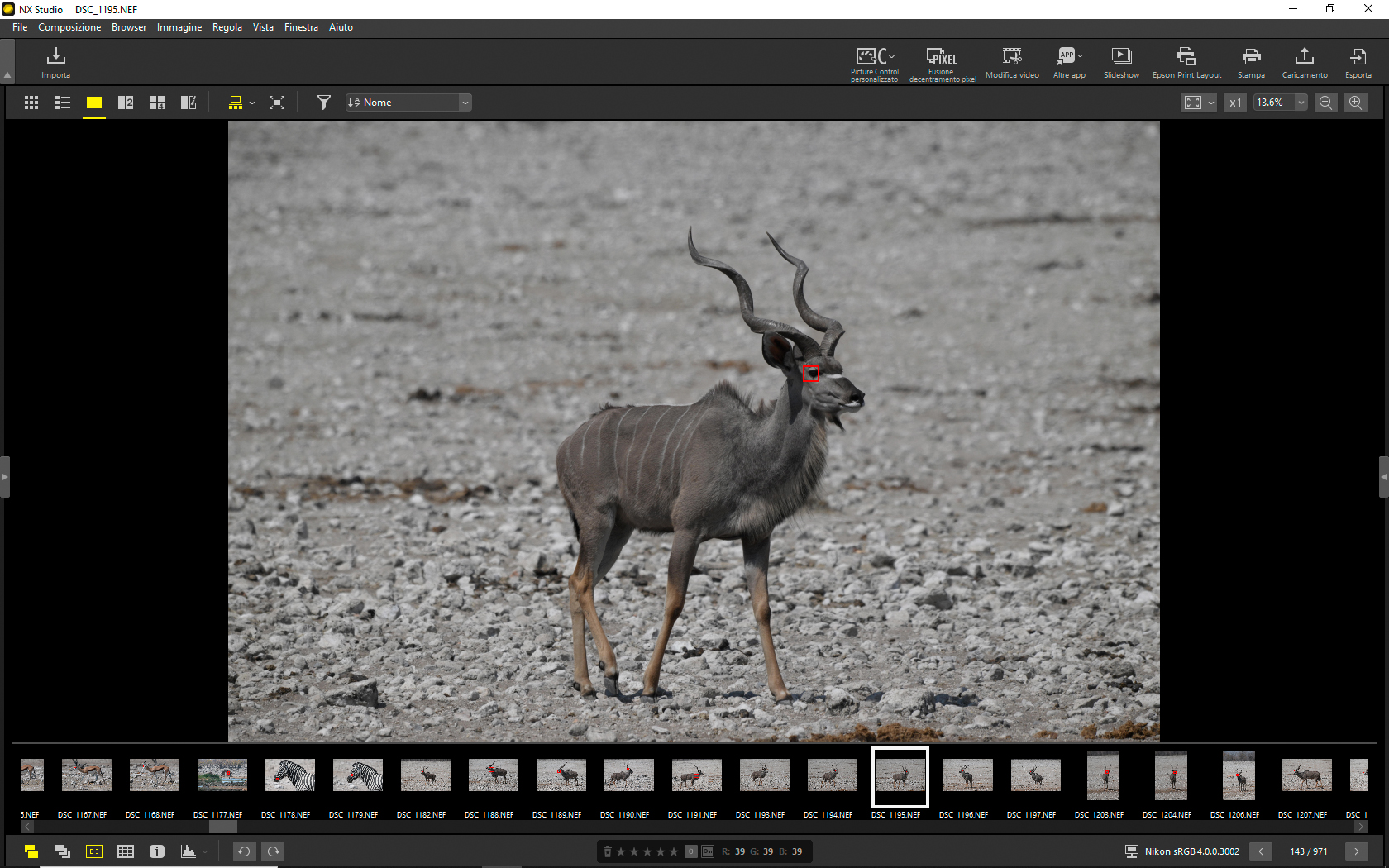Open the Nome sorting dropdown
The height and width of the screenshot is (868, 1389).
click(x=465, y=103)
